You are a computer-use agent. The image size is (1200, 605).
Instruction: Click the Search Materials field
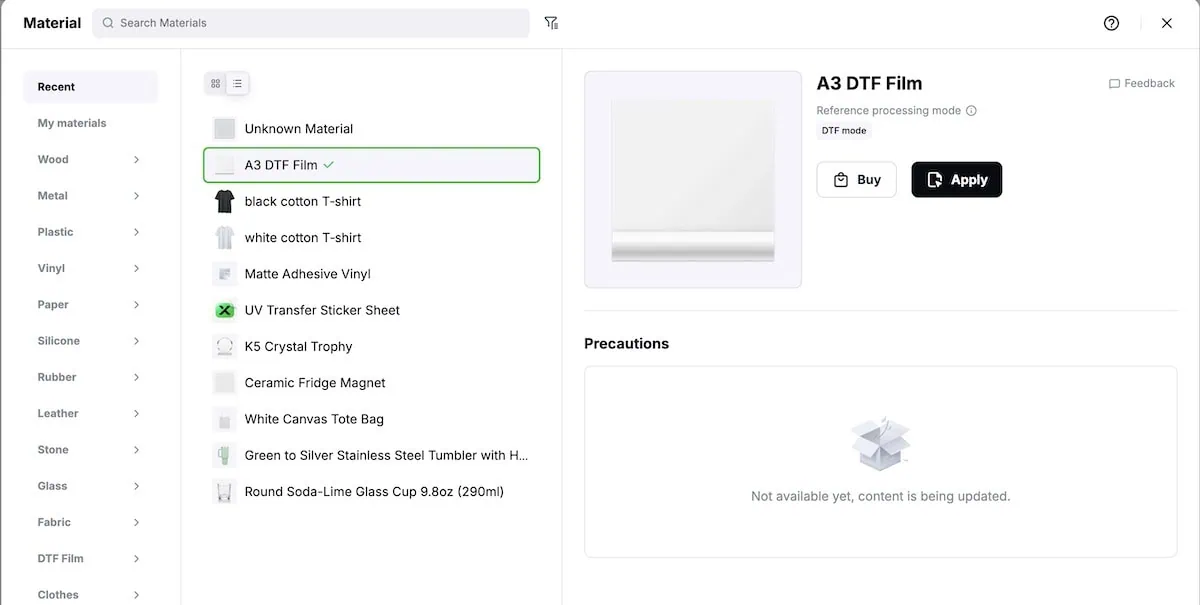(311, 23)
